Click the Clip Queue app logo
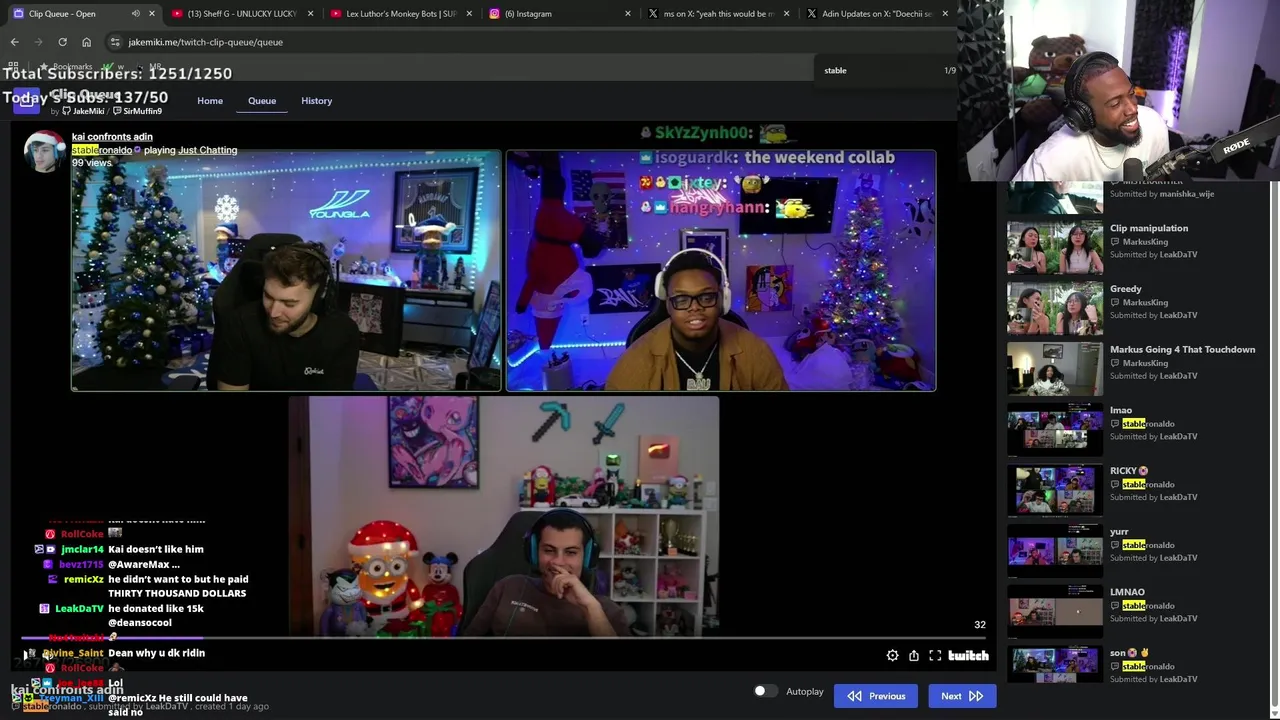The image size is (1280, 720). [x=26, y=101]
